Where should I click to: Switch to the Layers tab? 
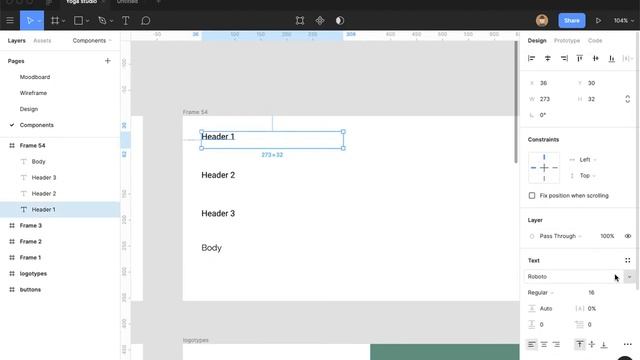pyautogui.click(x=16, y=40)
